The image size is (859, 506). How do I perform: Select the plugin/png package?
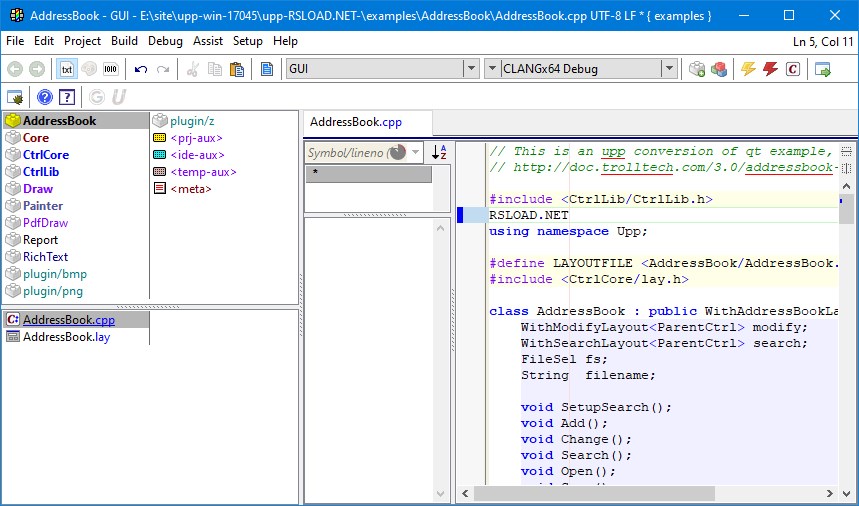click(53, 291)
